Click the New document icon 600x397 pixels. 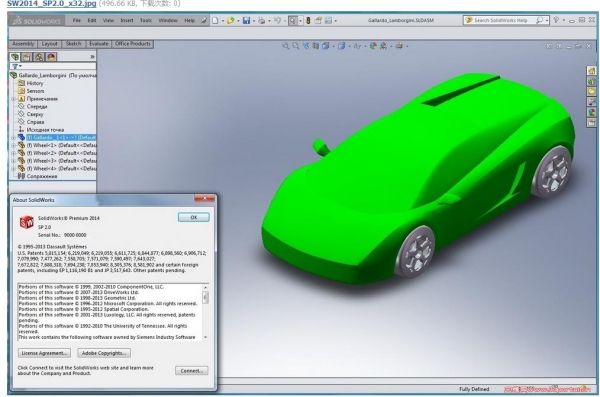point(215,20)
